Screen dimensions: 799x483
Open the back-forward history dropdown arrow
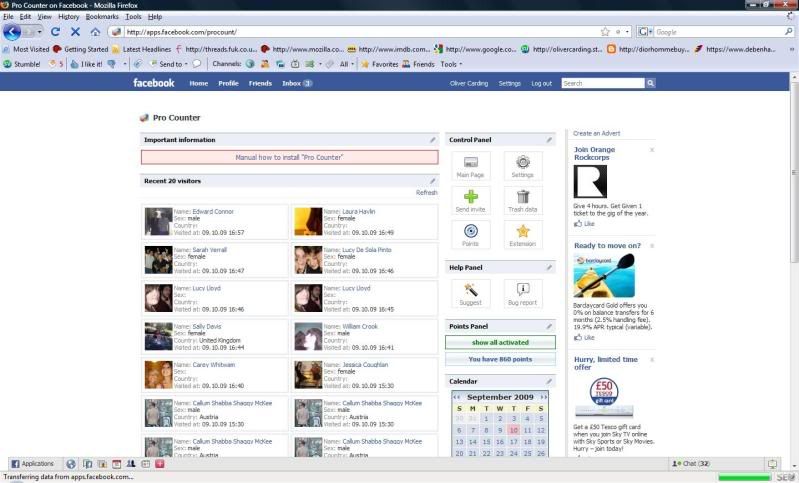[39, 32]
